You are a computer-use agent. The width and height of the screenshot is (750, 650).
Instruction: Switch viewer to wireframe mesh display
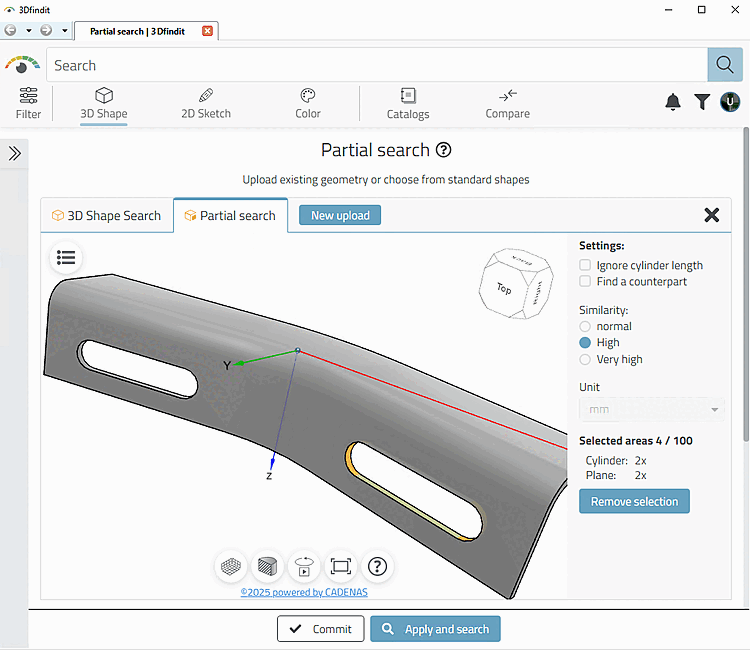pyautogui.click(x=231, y=567)
